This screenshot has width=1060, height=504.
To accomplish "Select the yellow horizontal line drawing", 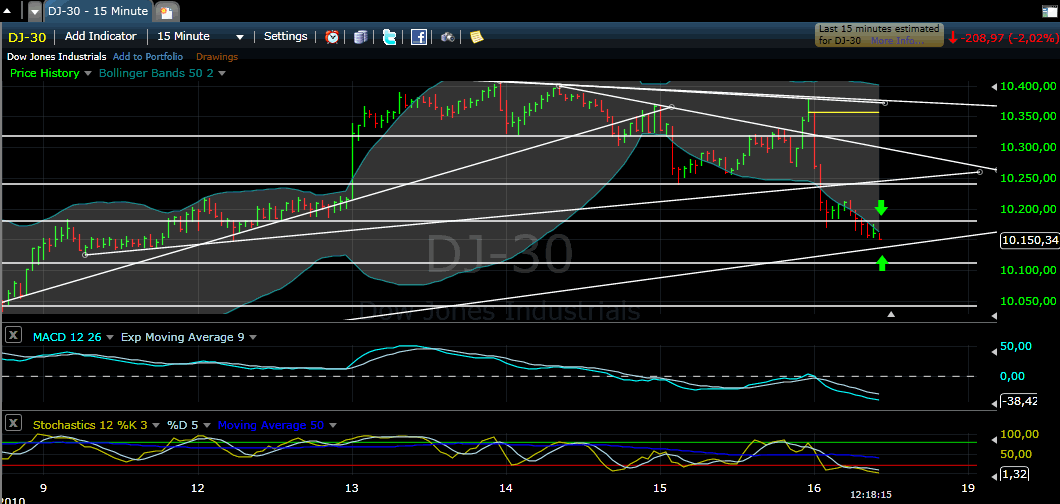I will click(844, 112).
